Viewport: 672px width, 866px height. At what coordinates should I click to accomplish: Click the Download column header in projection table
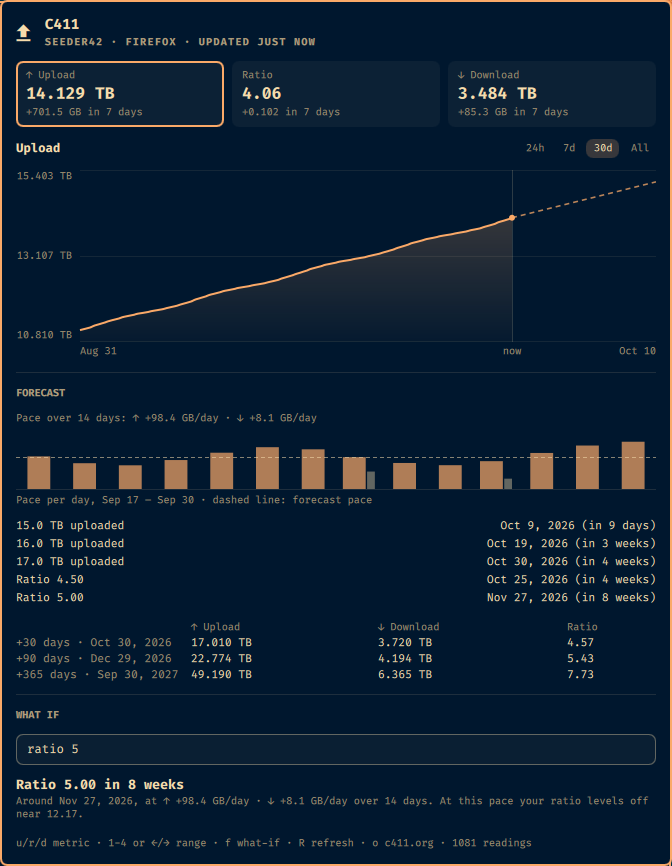pos(409,627)
